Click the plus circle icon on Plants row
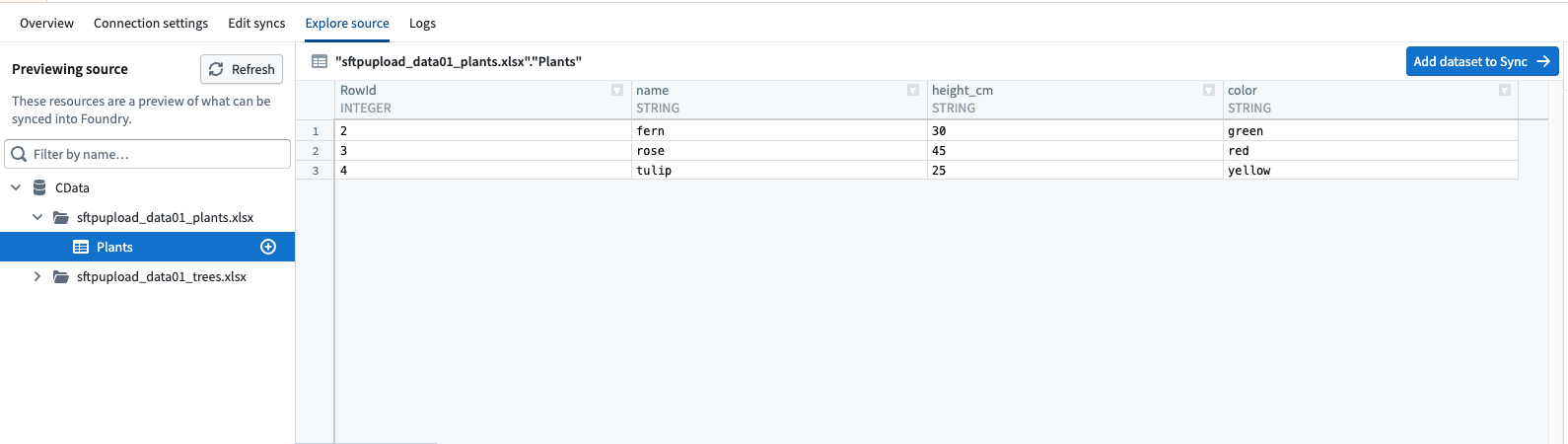 pos(268,247)
